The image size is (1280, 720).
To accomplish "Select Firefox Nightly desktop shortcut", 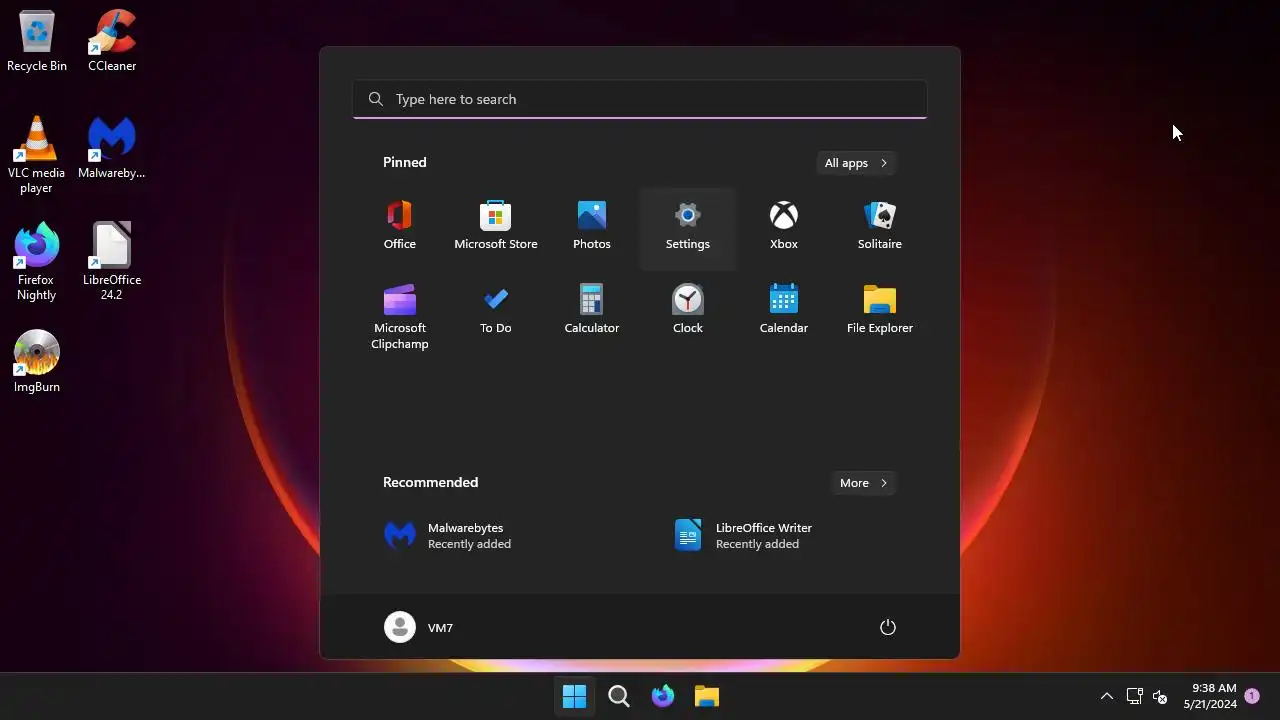I will coord(37,262).
